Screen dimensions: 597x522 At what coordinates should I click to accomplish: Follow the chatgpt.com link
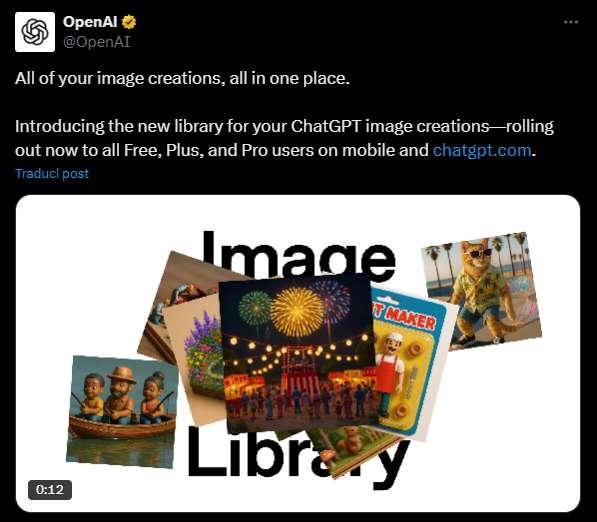click(482, 150)
